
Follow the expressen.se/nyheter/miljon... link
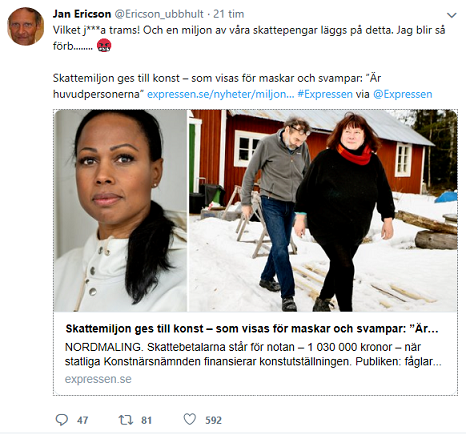[221, 94]
